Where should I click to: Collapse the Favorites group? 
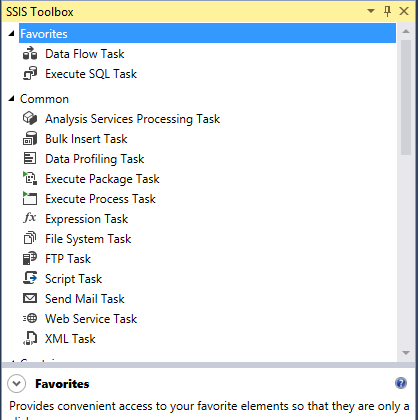(12, 33)
